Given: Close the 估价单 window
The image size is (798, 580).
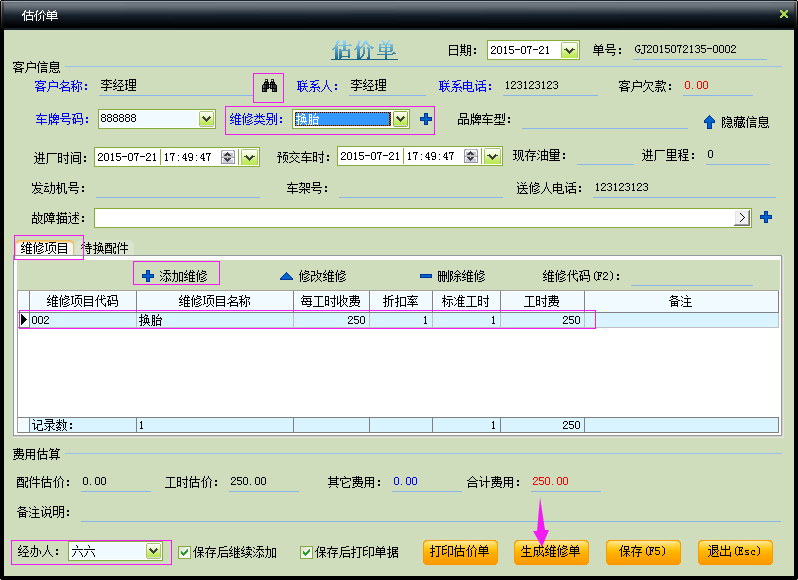Looking at the screenshot, I should pos(784,14).
